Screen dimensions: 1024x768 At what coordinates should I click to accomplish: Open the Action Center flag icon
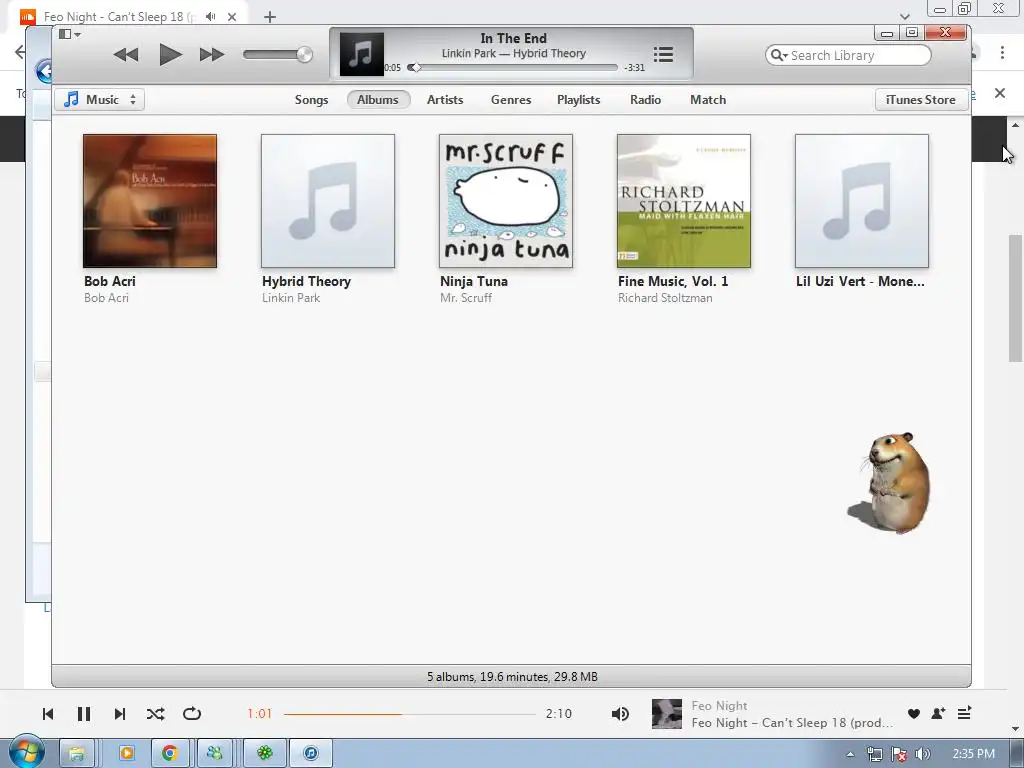pyautogui.click(x=899, y=755)
